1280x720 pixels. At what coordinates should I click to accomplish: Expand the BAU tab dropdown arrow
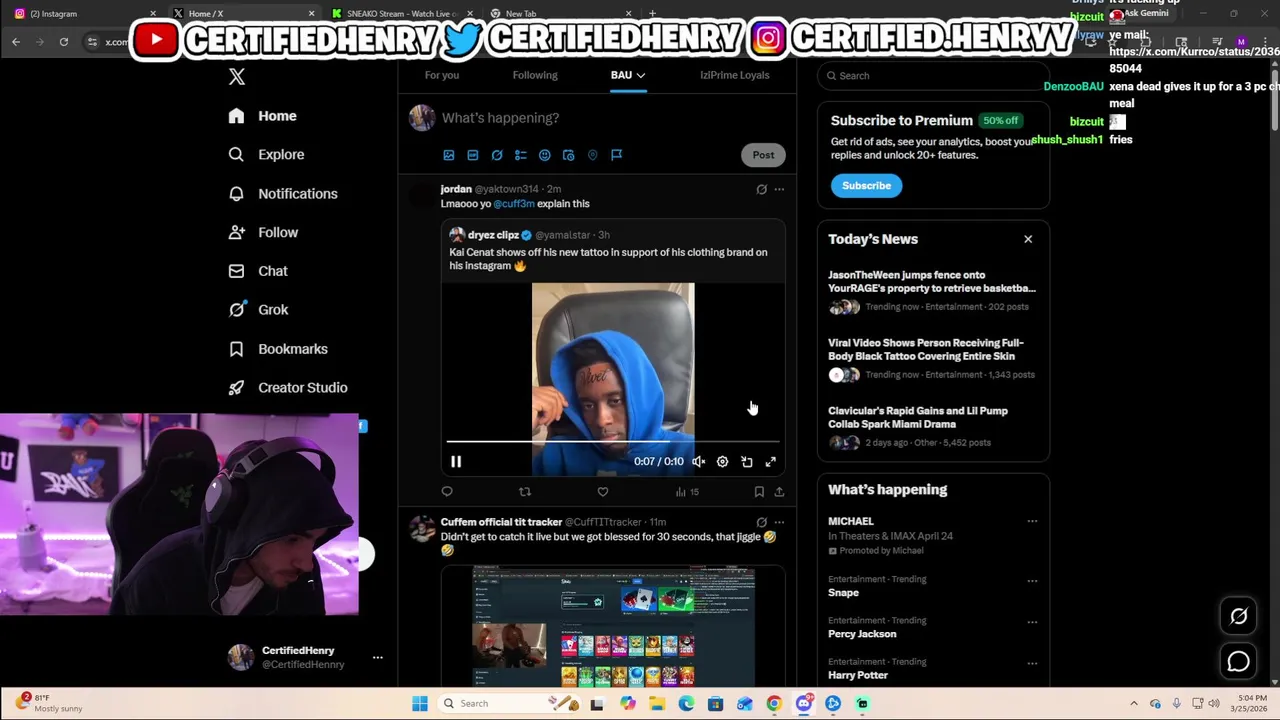(x=640, y=75)
